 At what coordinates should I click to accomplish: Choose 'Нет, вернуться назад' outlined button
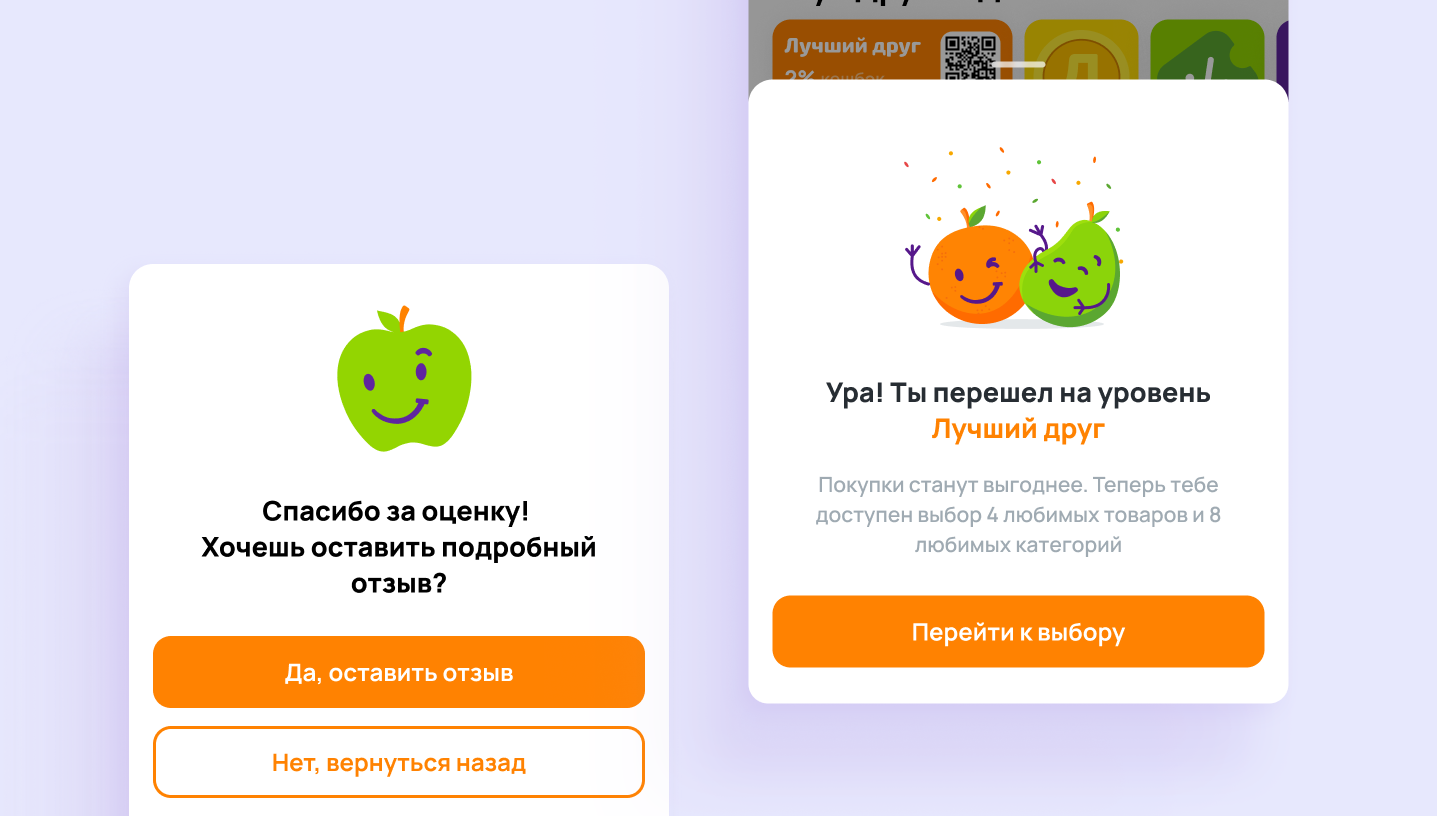[x=399, y=762]
